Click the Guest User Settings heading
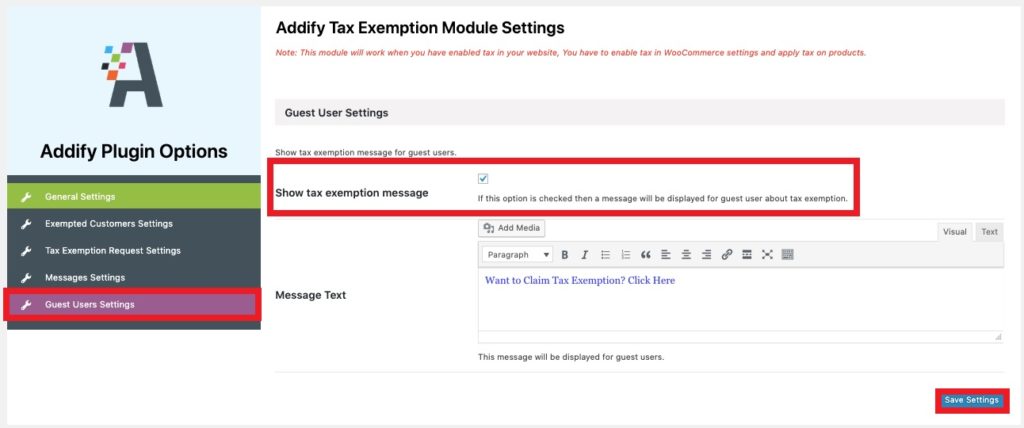Screen dimensions: 1024x428 pyautogui.click(x=336, y=113)
